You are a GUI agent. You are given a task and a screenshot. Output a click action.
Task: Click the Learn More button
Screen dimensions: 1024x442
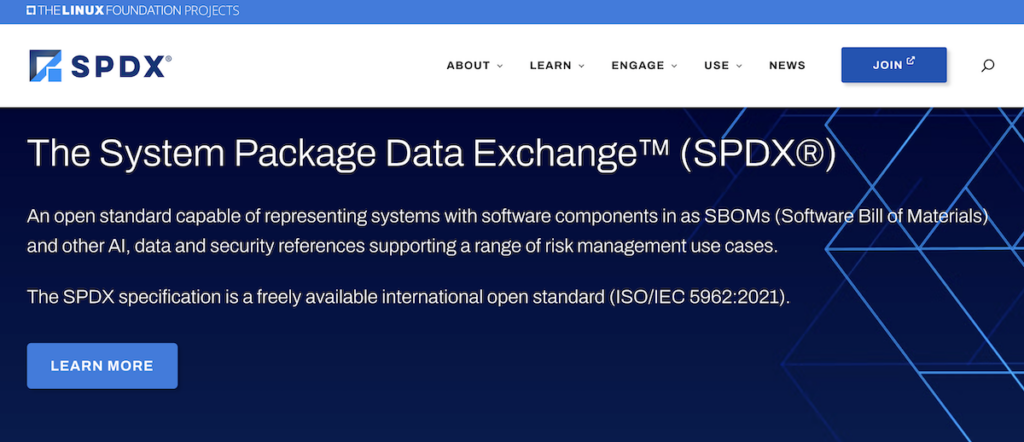click(x=102, y=366)
